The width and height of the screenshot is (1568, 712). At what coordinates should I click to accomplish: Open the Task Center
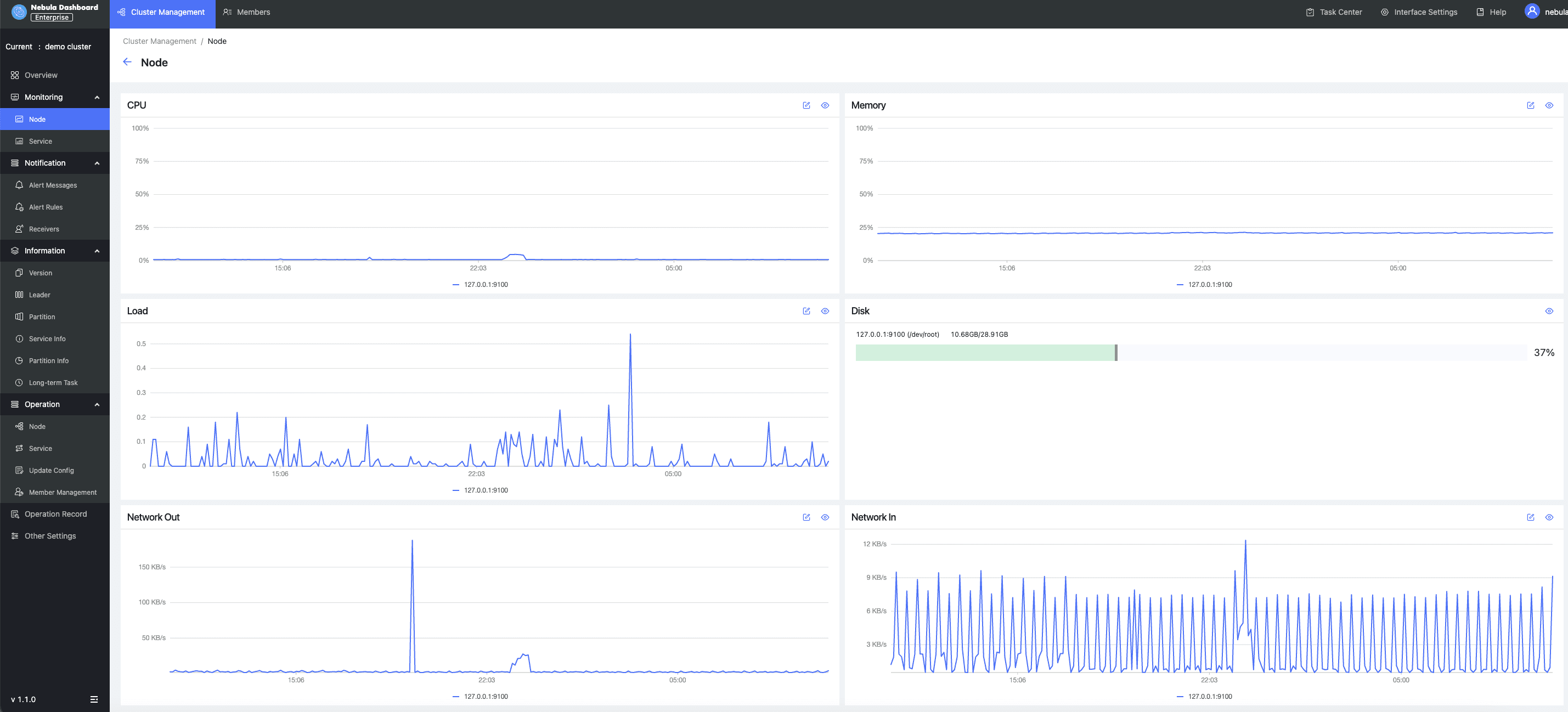1334,12
